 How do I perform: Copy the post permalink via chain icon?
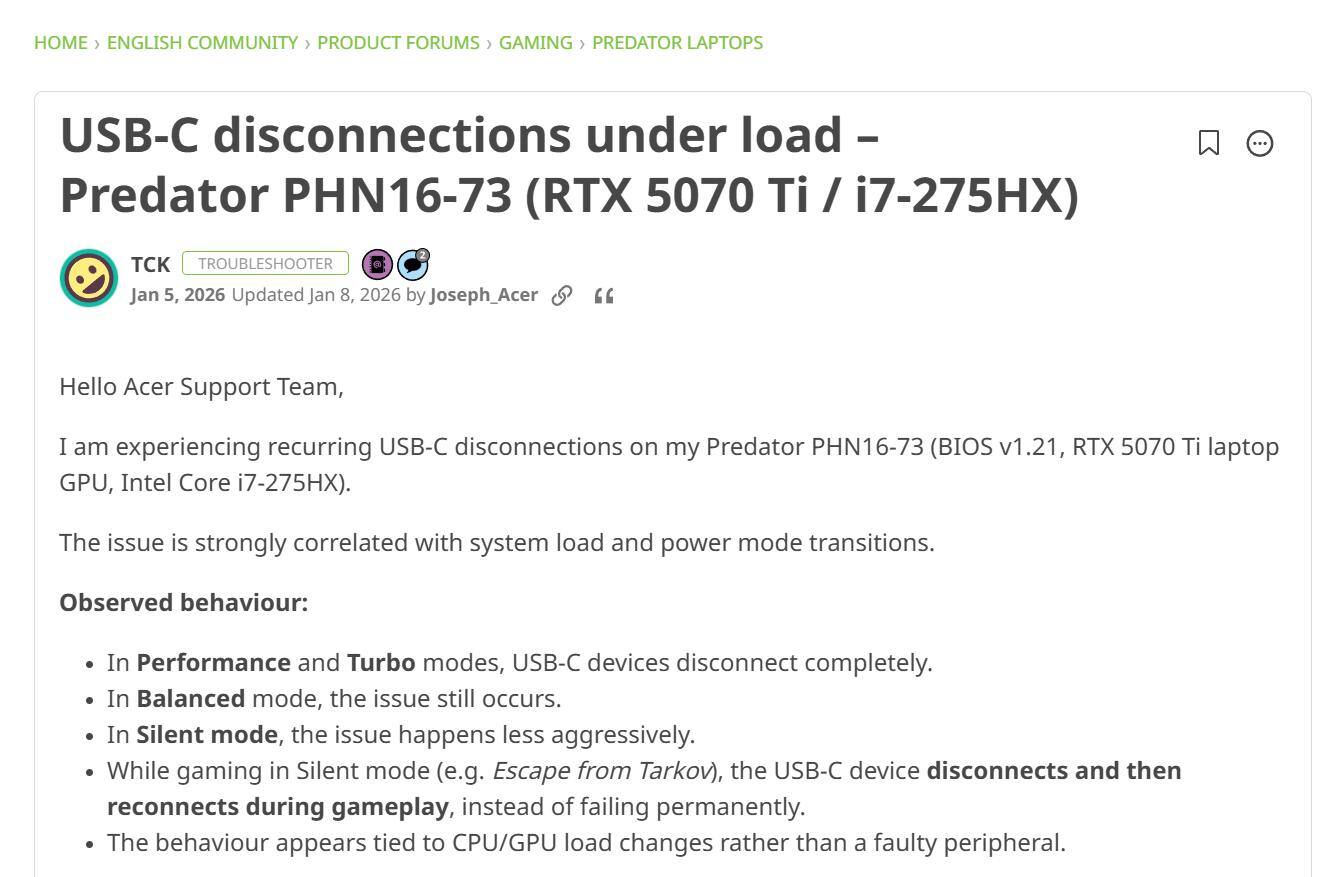coord(561,295)
